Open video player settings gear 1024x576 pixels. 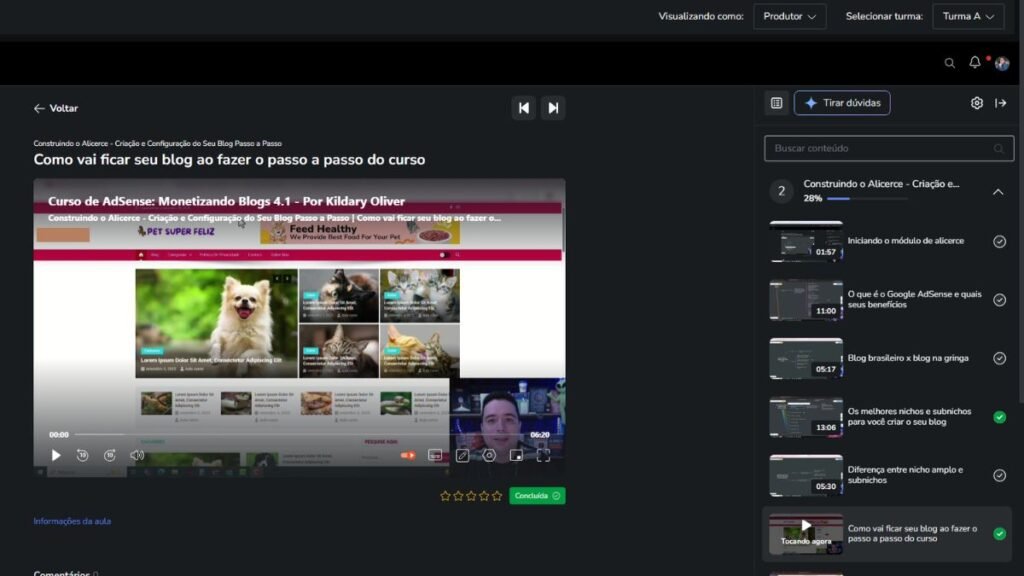[x=489, y=455]
